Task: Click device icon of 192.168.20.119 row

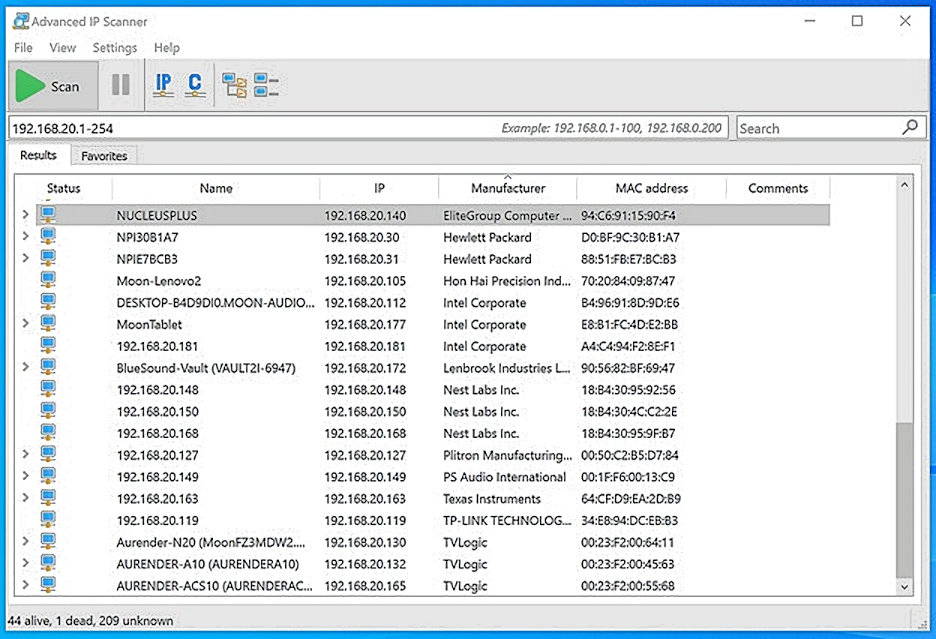Action: [48, 520]
